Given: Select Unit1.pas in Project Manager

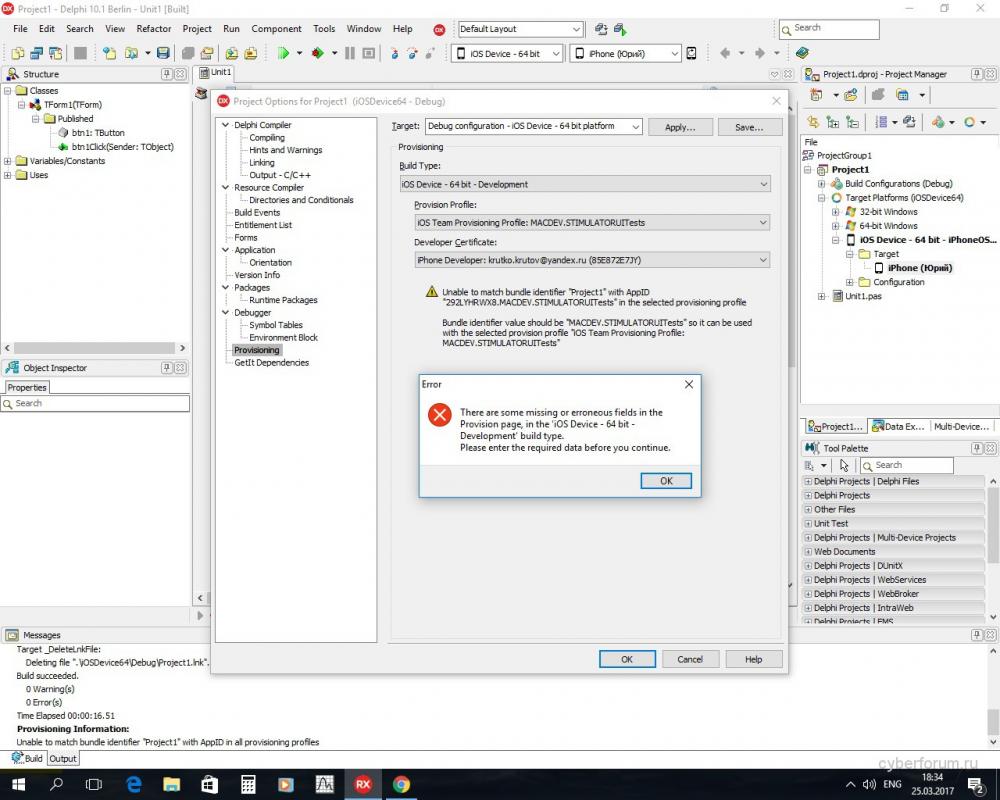Looking at the screenshot, I should click(x=863, y=296).
